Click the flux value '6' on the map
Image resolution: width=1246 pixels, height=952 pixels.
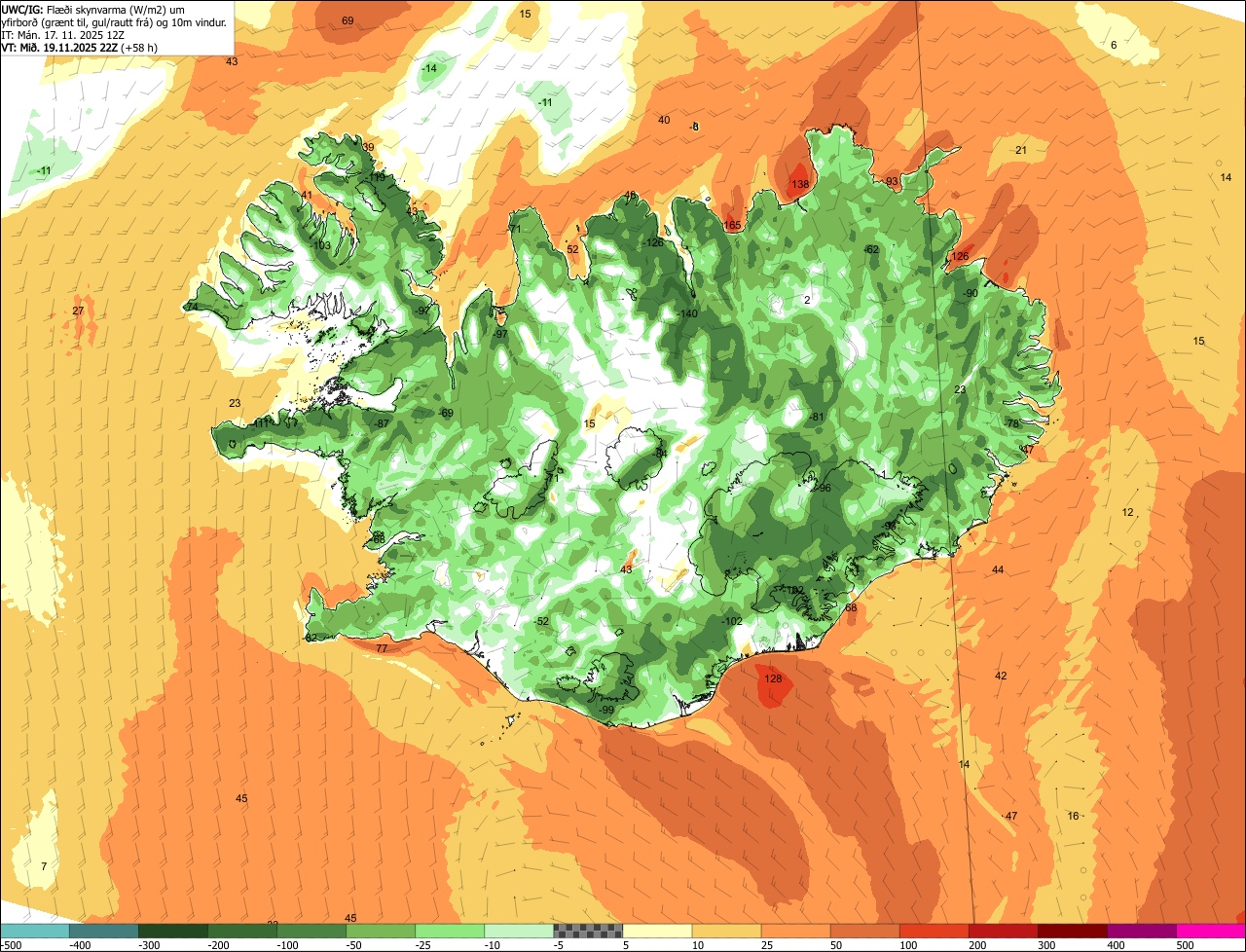(x=1114, y=46)
